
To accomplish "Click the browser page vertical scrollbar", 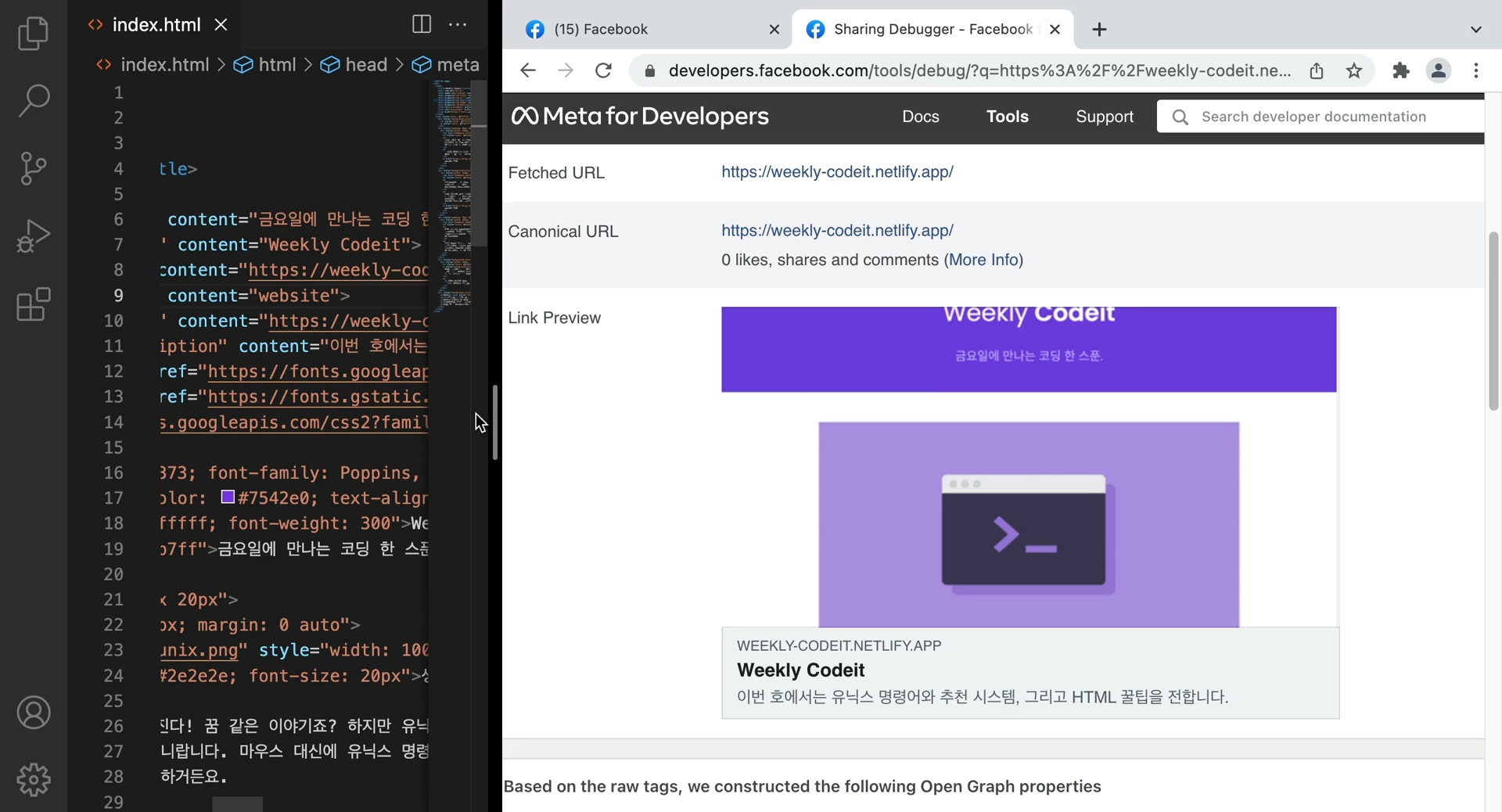I will tap(1493, 321).
